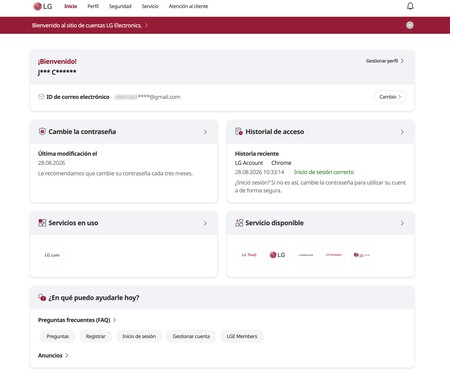This screenshot has height=376, width=450.
Task: Select the Preguntas FAQ chip
Action: tap(58, 336)
